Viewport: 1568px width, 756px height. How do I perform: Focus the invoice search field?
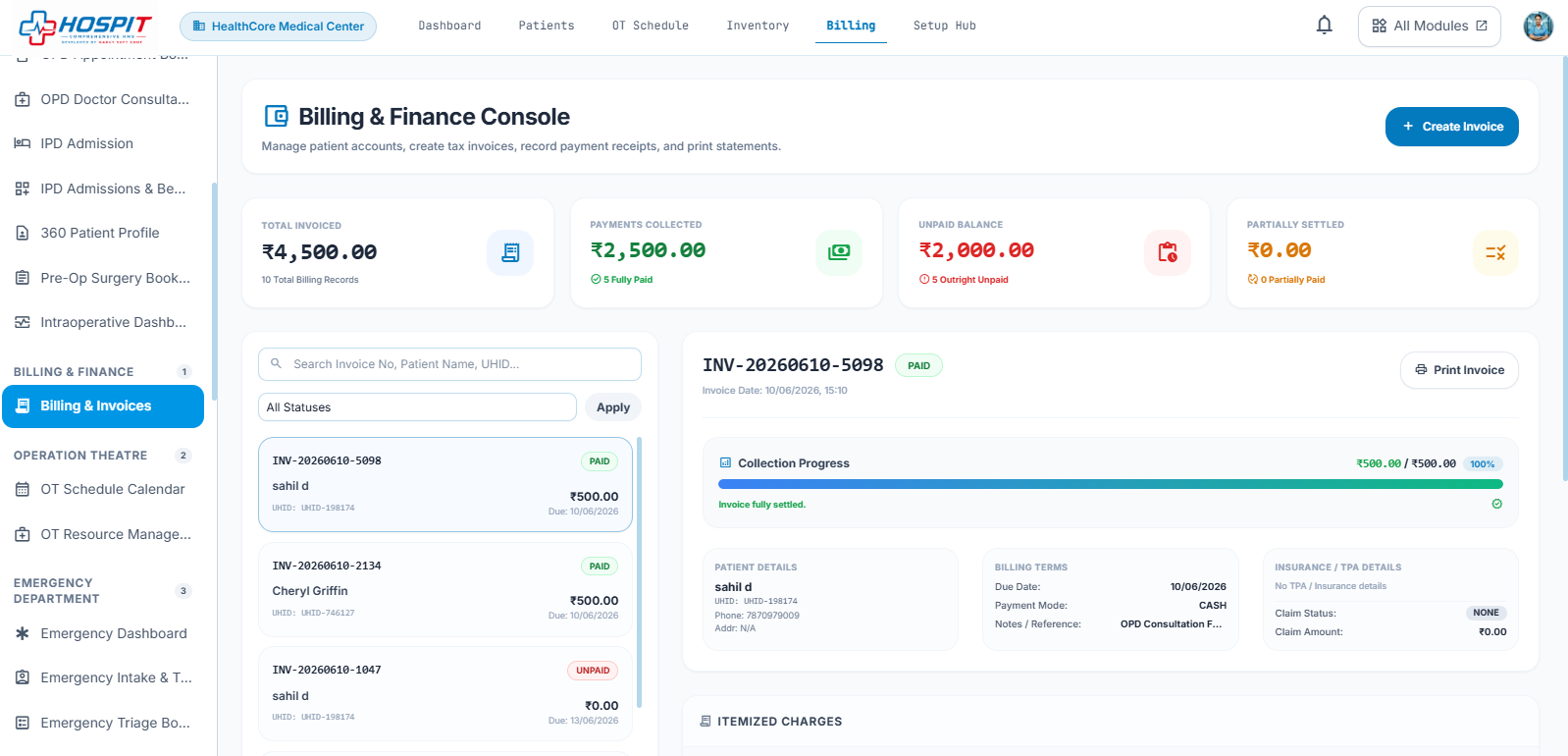coord(449,364)
